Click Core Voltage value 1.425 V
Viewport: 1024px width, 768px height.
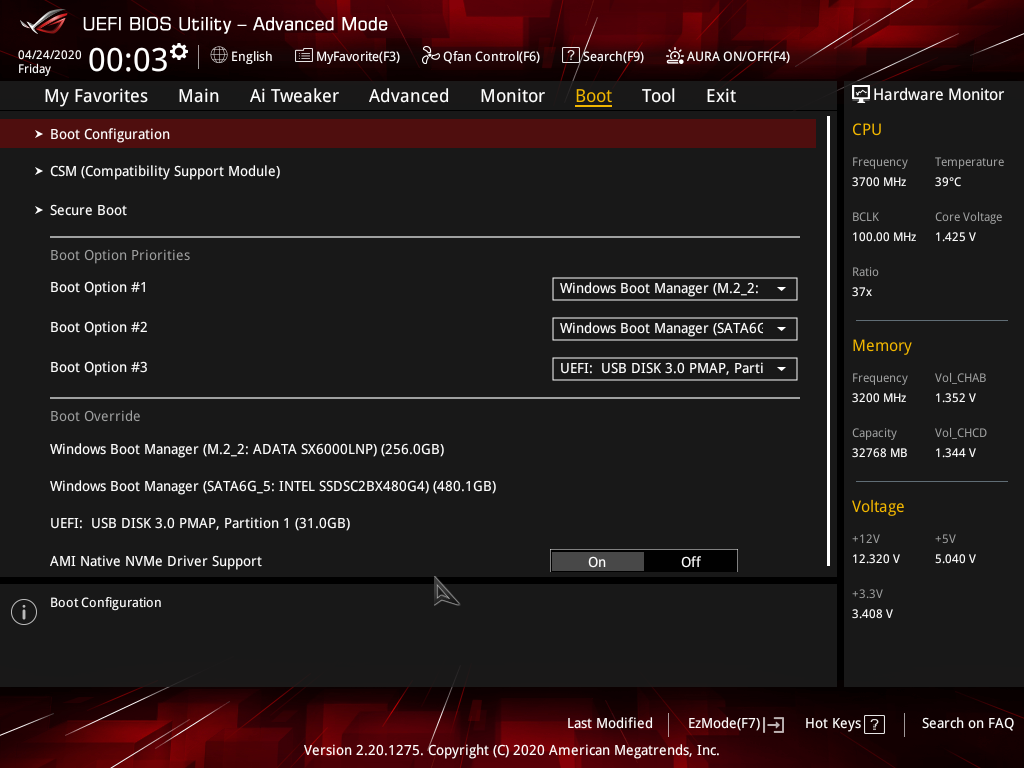(955, 237)
